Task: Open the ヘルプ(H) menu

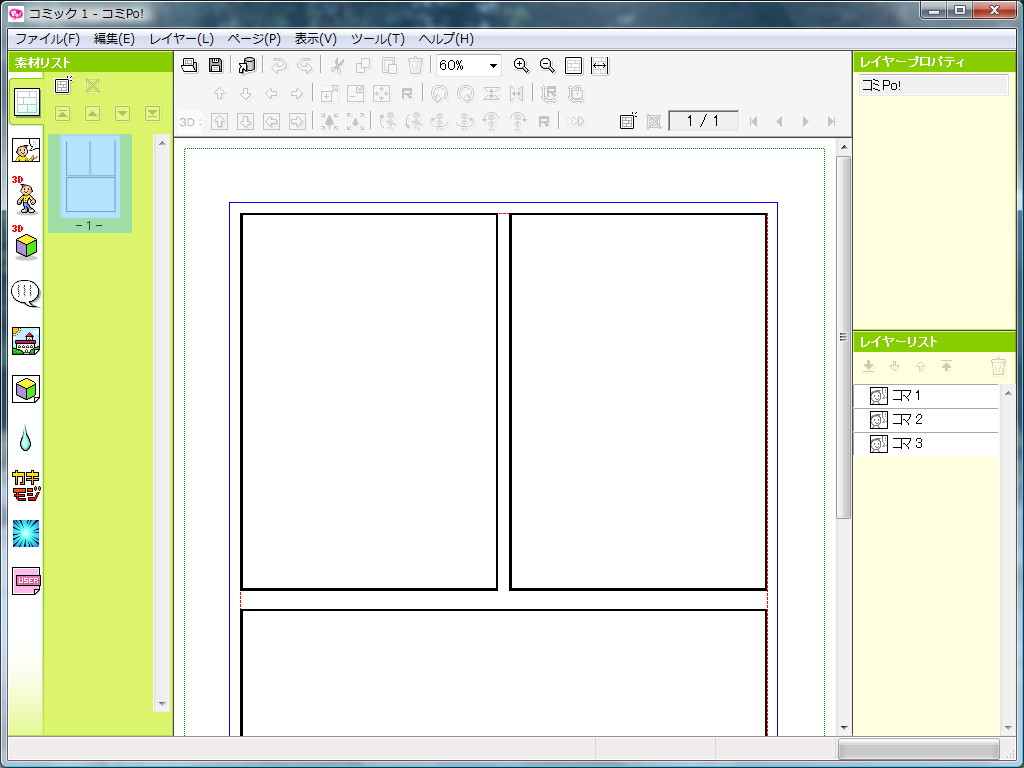Action: [446, 39]
